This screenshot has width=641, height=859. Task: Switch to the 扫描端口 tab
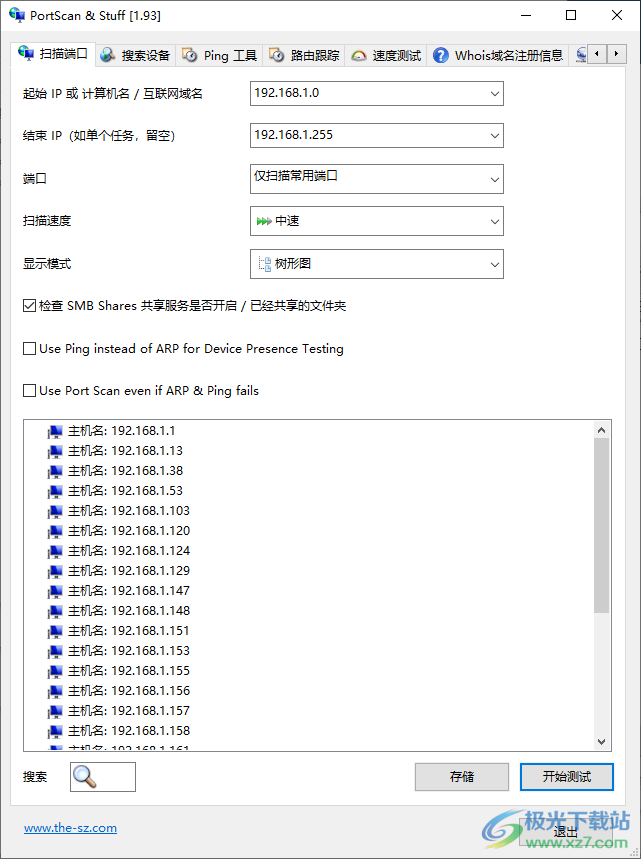coord(53,54)
